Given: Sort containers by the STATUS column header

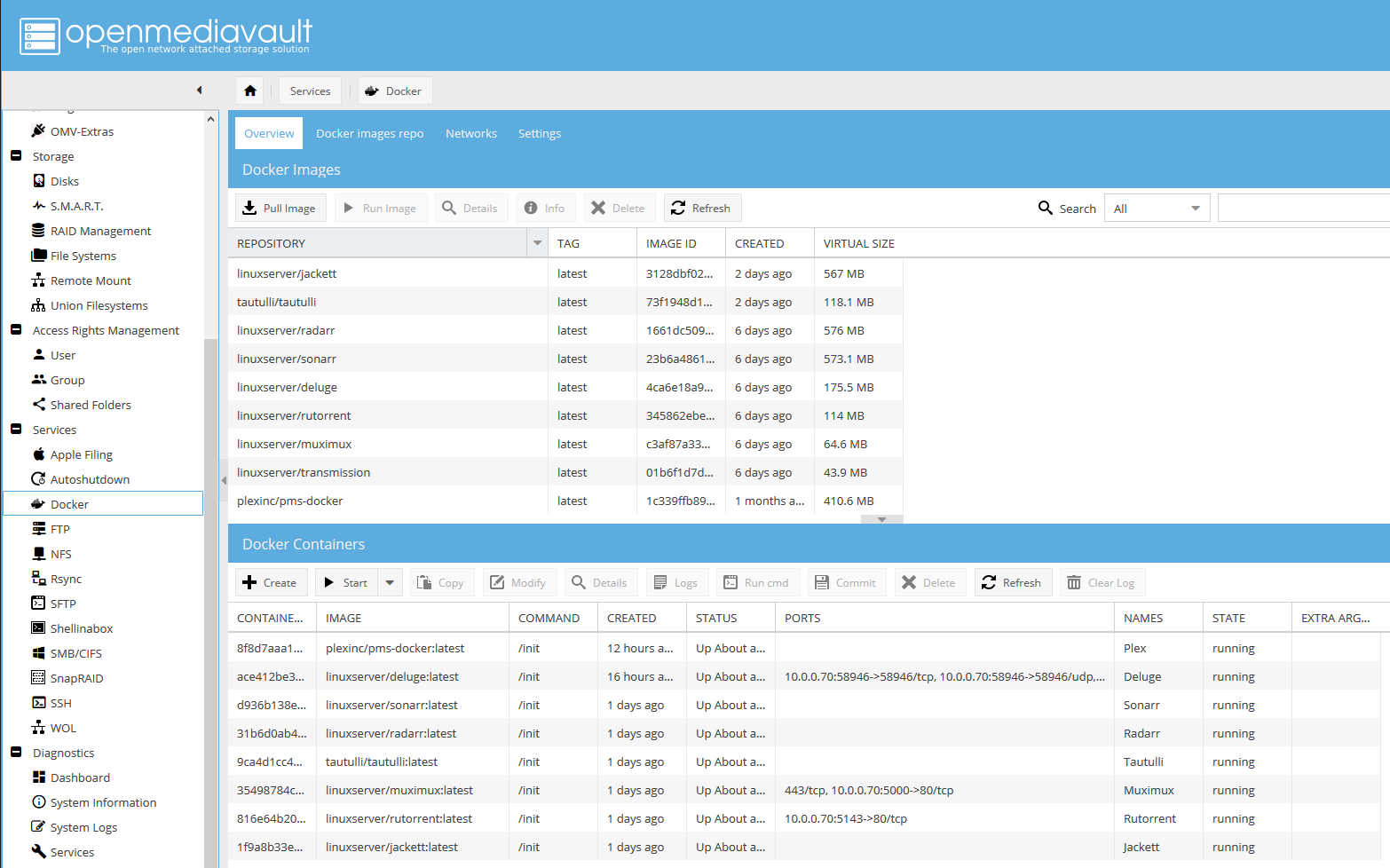Looking at the screenshot, I should click(x=731, y=618).
